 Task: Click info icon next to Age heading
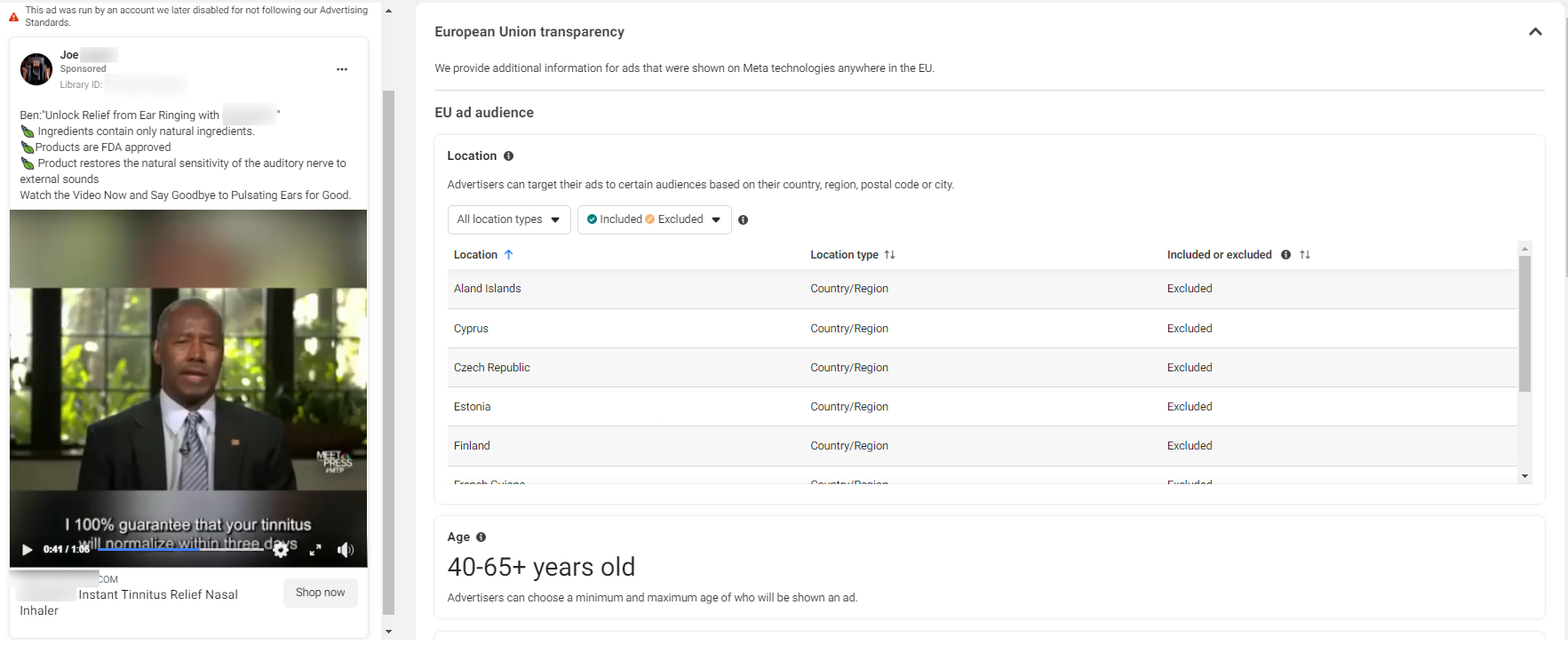point(482,537)
